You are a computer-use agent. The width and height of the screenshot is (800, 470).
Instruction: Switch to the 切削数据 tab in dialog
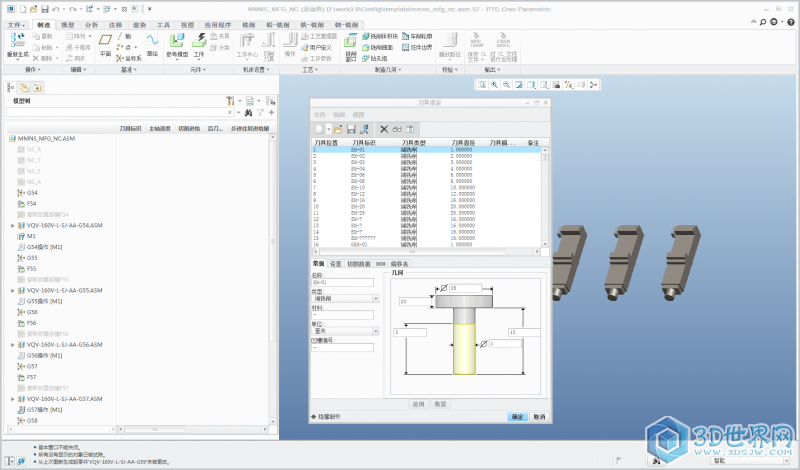(x=358, y=264)
